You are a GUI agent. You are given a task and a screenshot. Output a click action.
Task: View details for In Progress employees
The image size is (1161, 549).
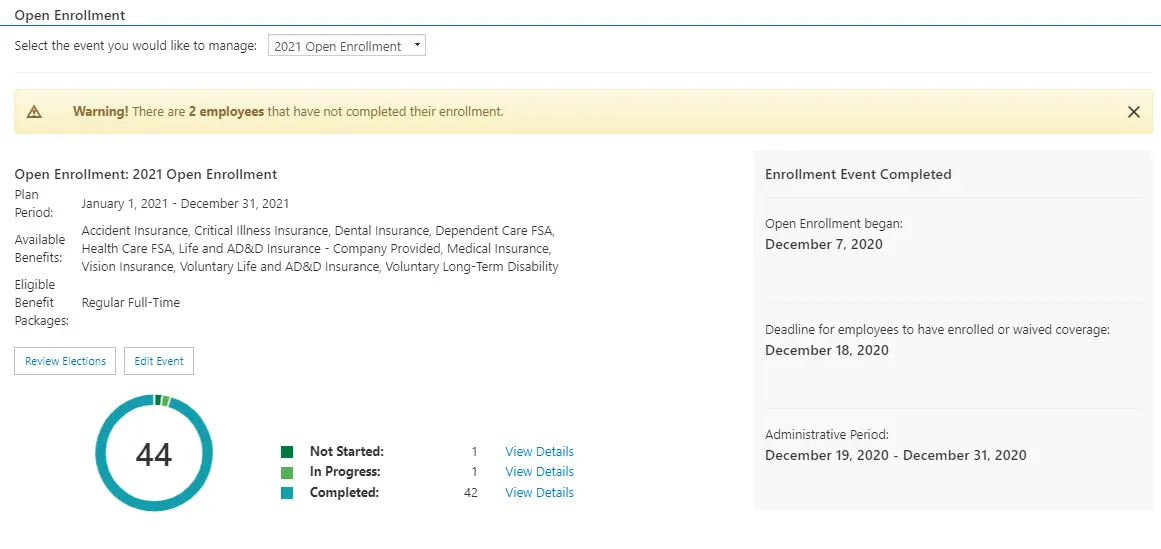coord(539,472)
